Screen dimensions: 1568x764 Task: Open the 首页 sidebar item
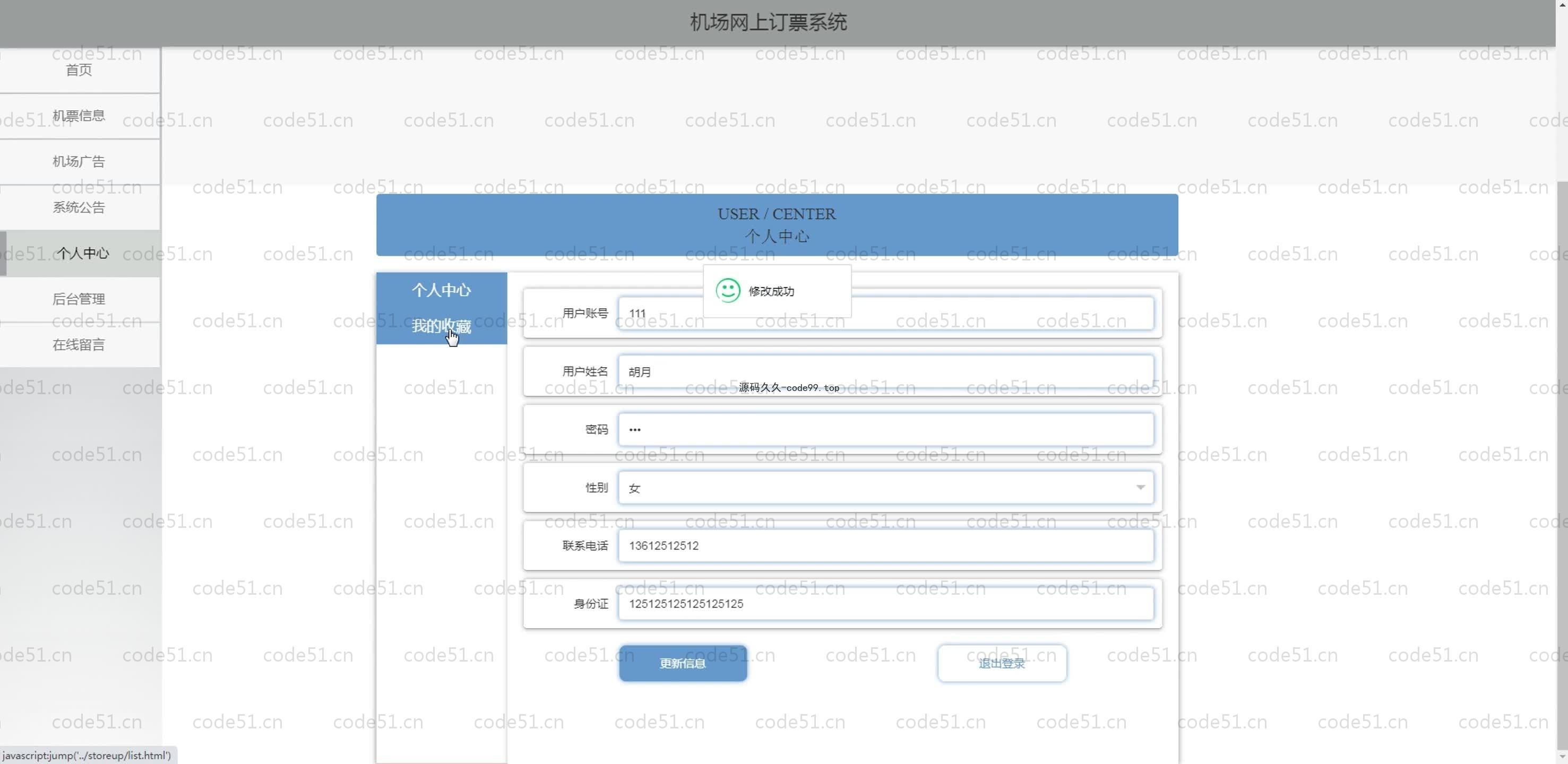point(79,70)
